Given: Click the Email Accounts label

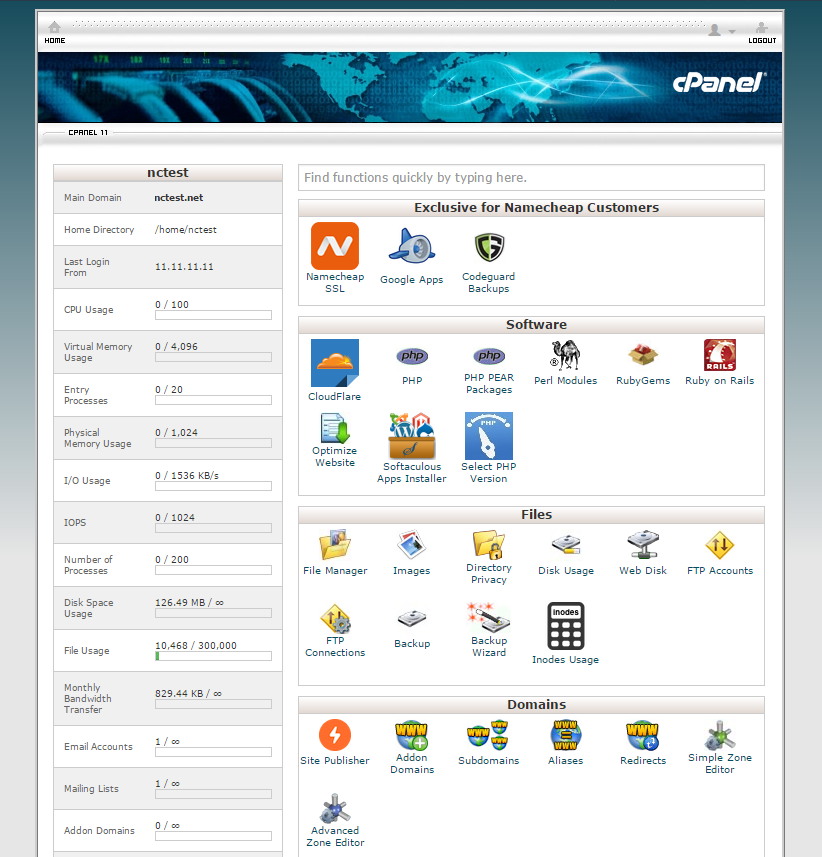Looking at the screenshot, I should coord(98,747).
